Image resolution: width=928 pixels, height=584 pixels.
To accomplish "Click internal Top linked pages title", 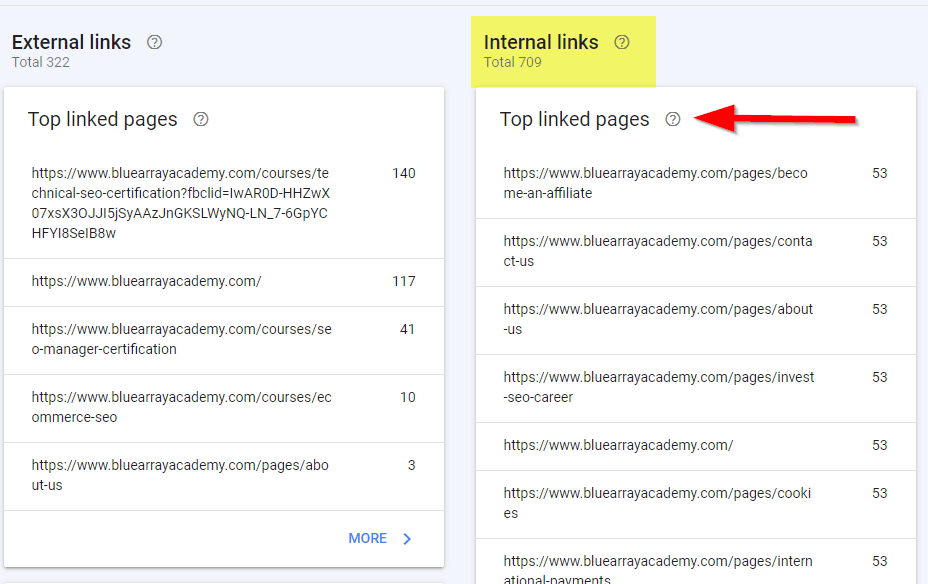I will tap(574, 120).
